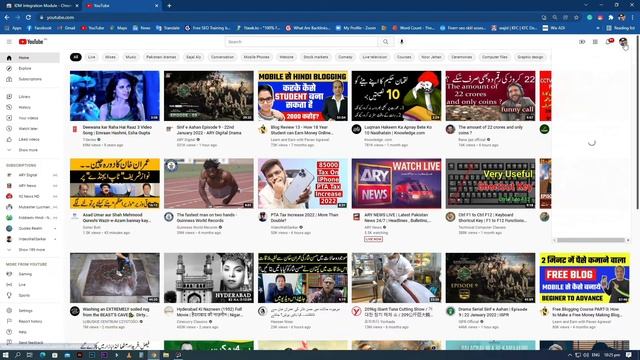Open Very Useful Shortcut Key video

pyautogui.click(x=490, y=184)
